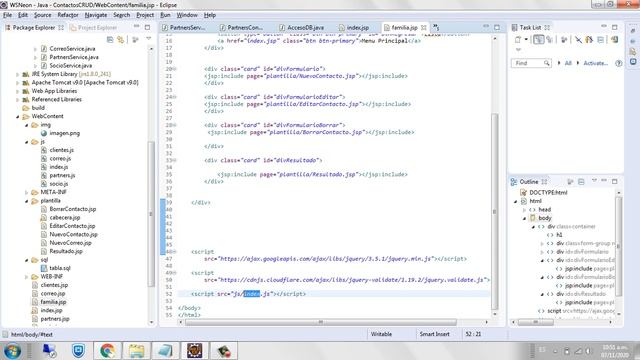This screenshot has height=360, width=640.
Task: Click the editor horizontal scrollbar
Action: [x=320, y=322]
